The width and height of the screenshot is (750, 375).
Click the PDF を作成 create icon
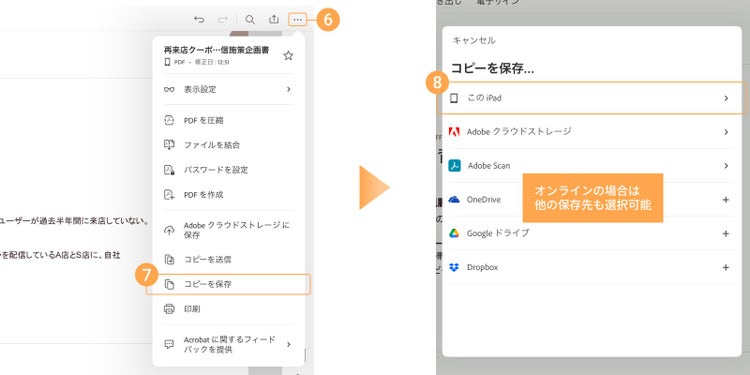169,195
